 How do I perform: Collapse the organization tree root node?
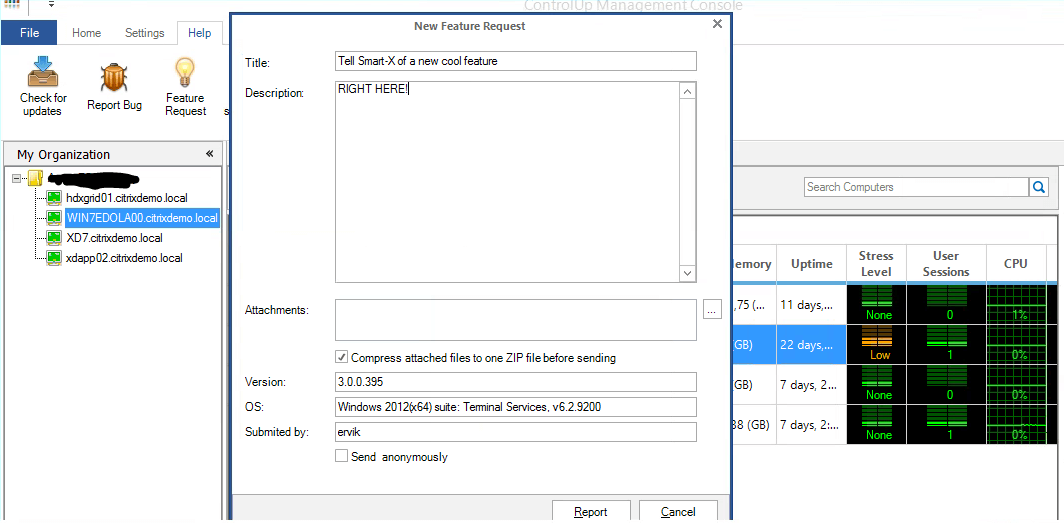click(17, 178)
